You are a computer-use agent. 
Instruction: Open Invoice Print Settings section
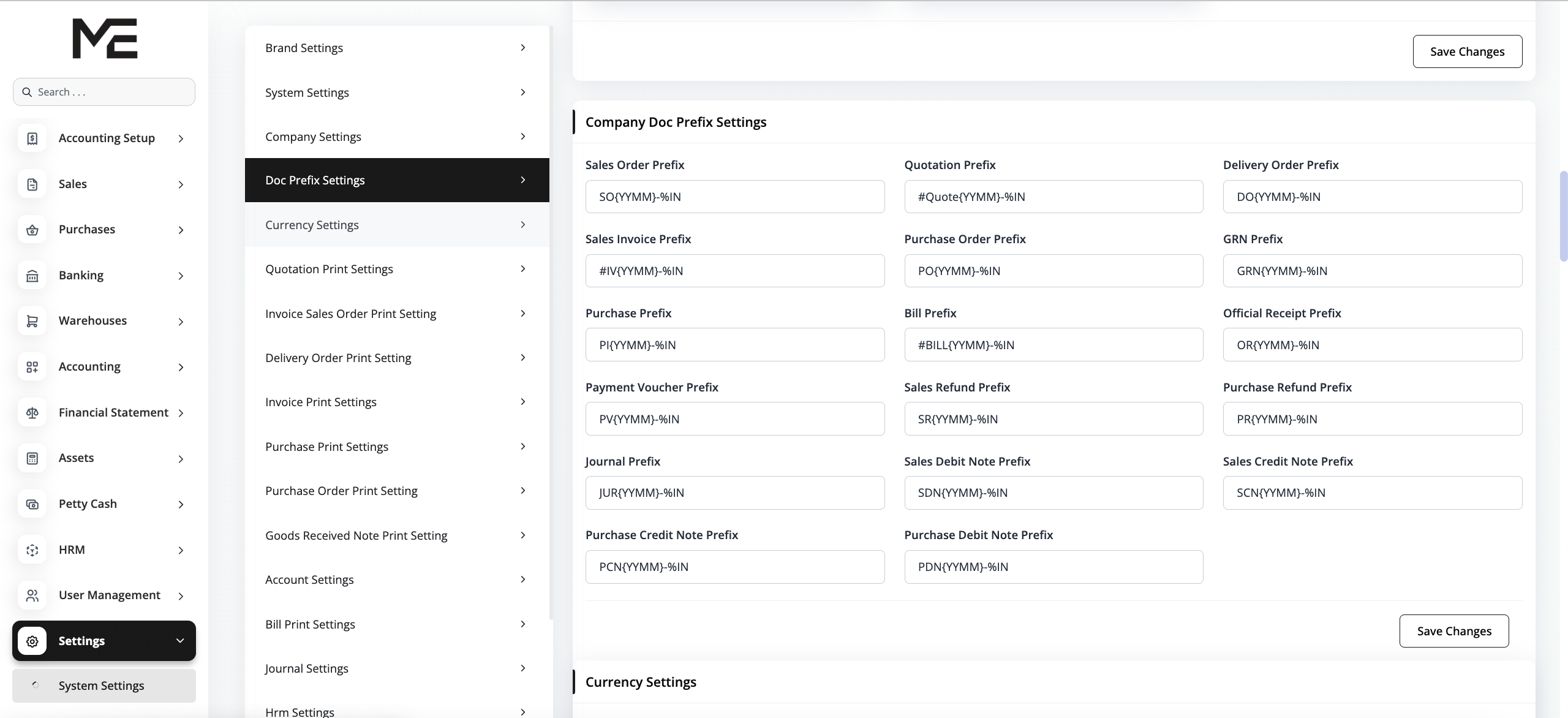click(397, 402)
